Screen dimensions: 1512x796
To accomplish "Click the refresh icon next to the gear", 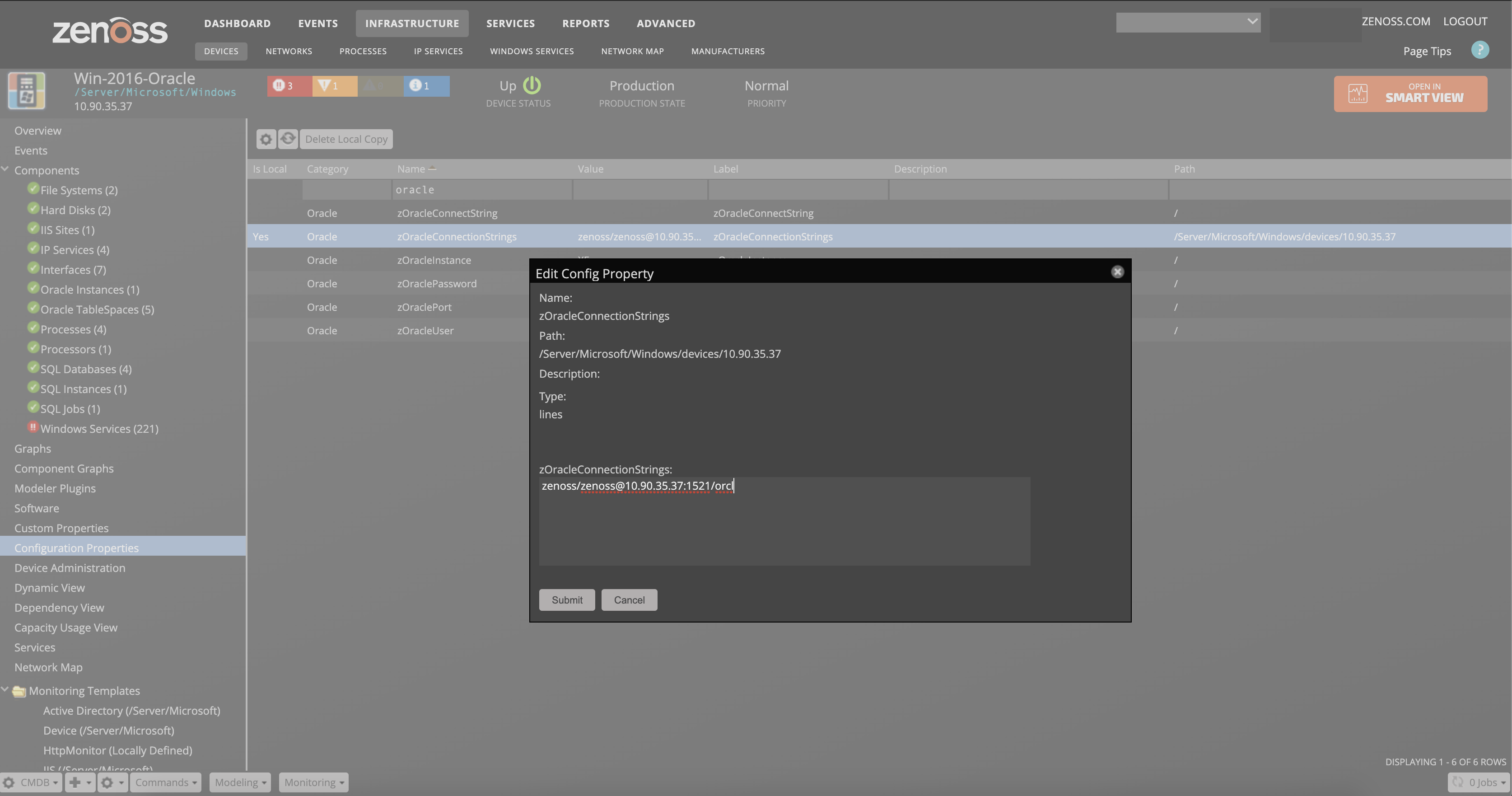I will [x=288, y=139].
